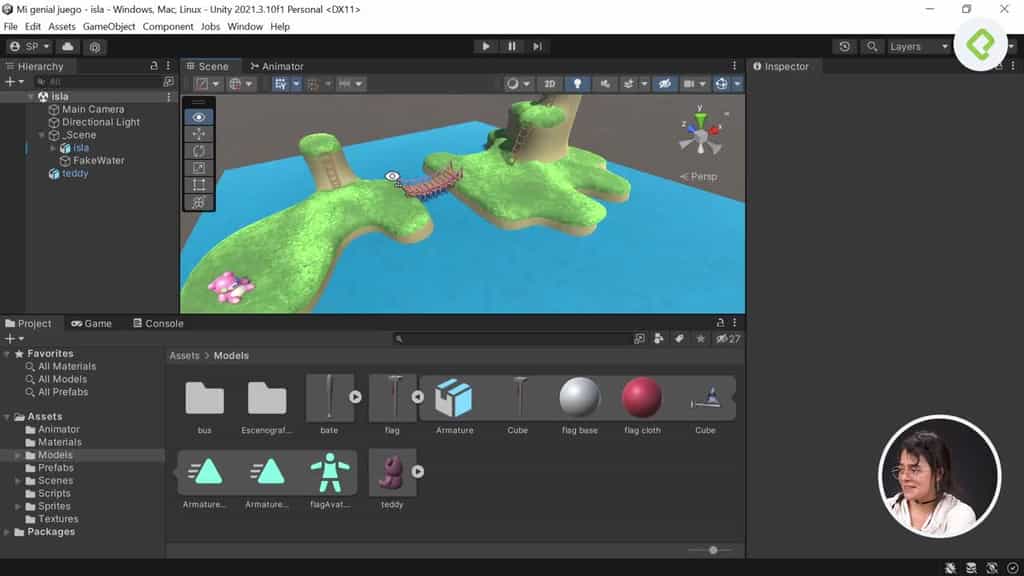1024x576 pixels.
Task: Select the Move tool in the Scene overlay
Action: [x=199, y=133]
